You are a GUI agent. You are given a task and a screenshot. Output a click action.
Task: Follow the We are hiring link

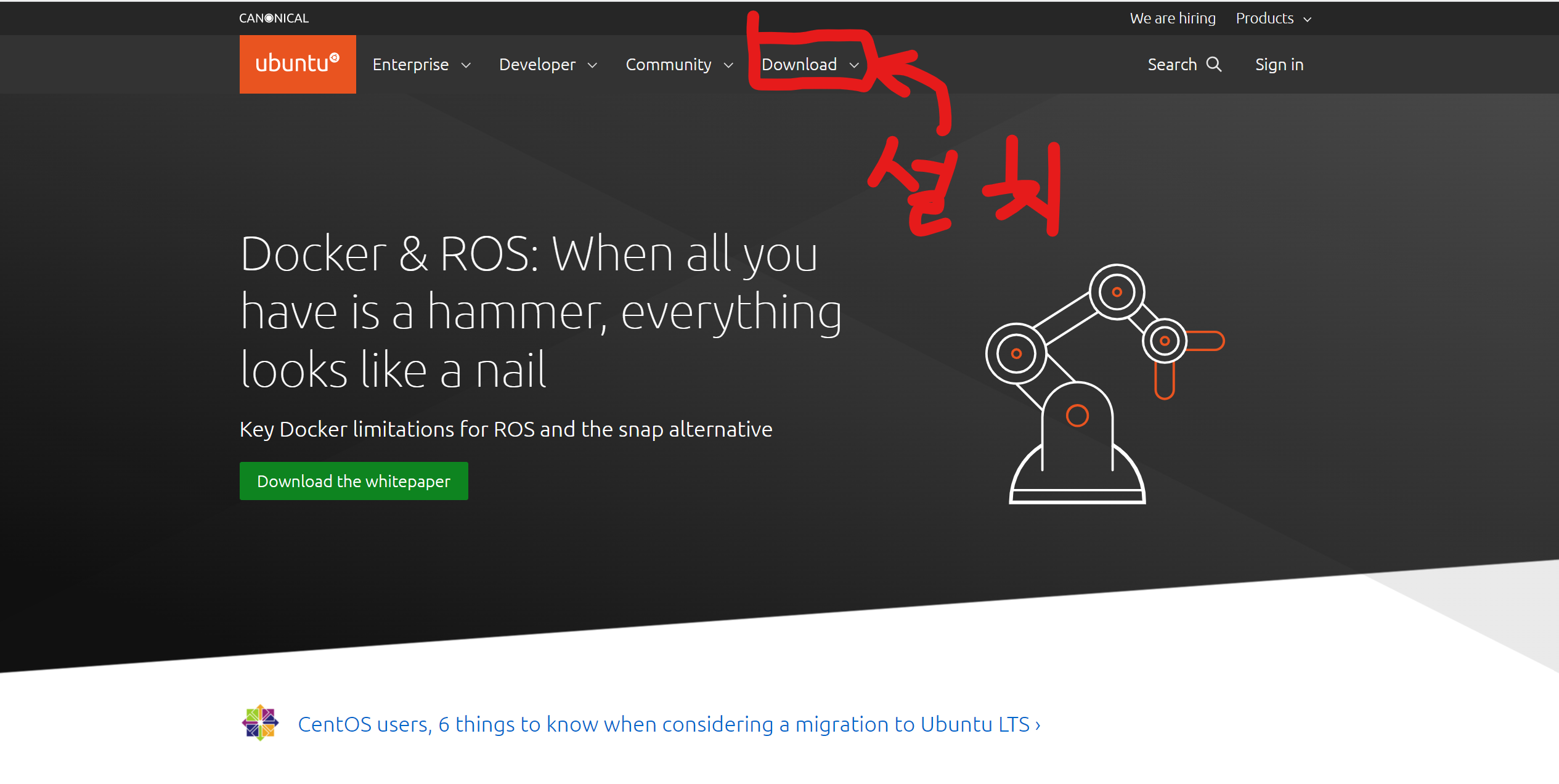1172,18
